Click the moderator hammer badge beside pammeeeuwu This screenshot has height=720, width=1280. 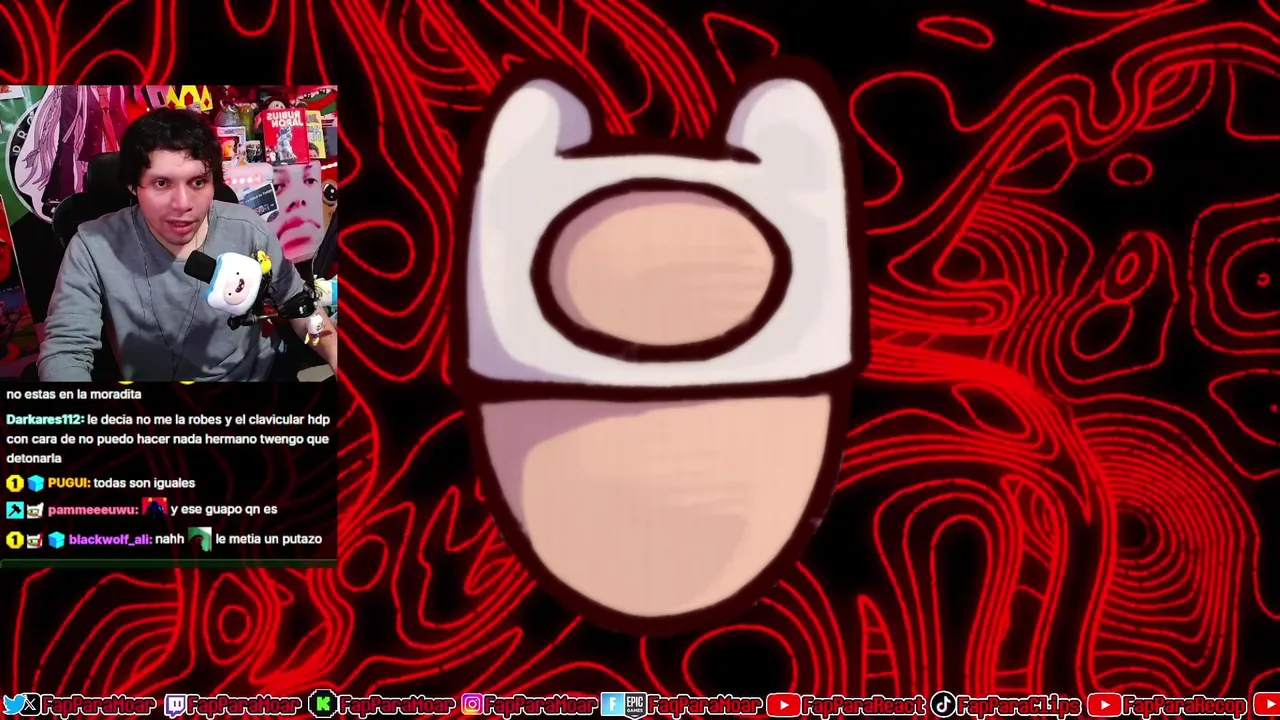pyautogui.click(x=14, y=510)
